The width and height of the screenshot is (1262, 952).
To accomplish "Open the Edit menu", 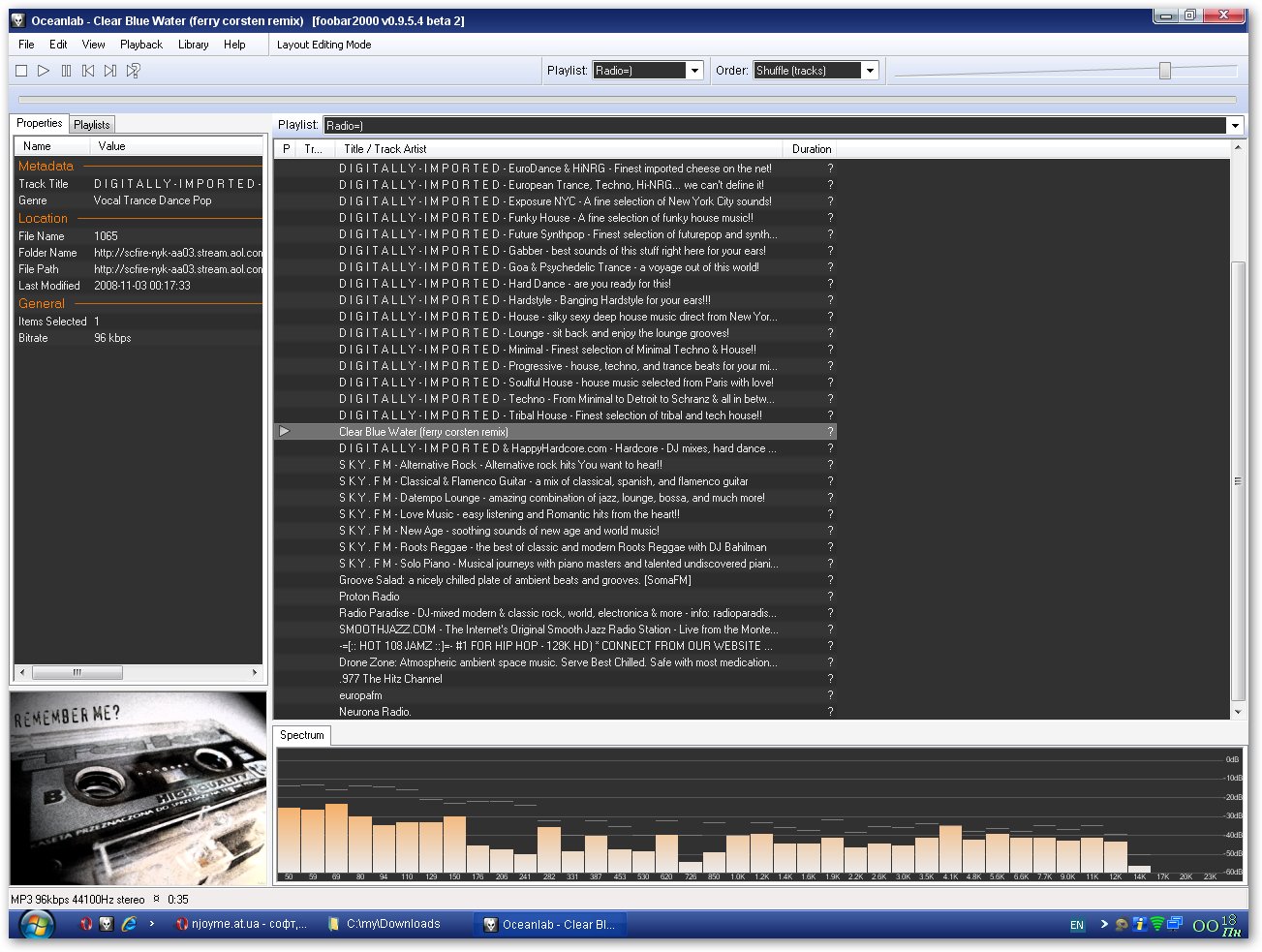I will (x=58, y=45).
